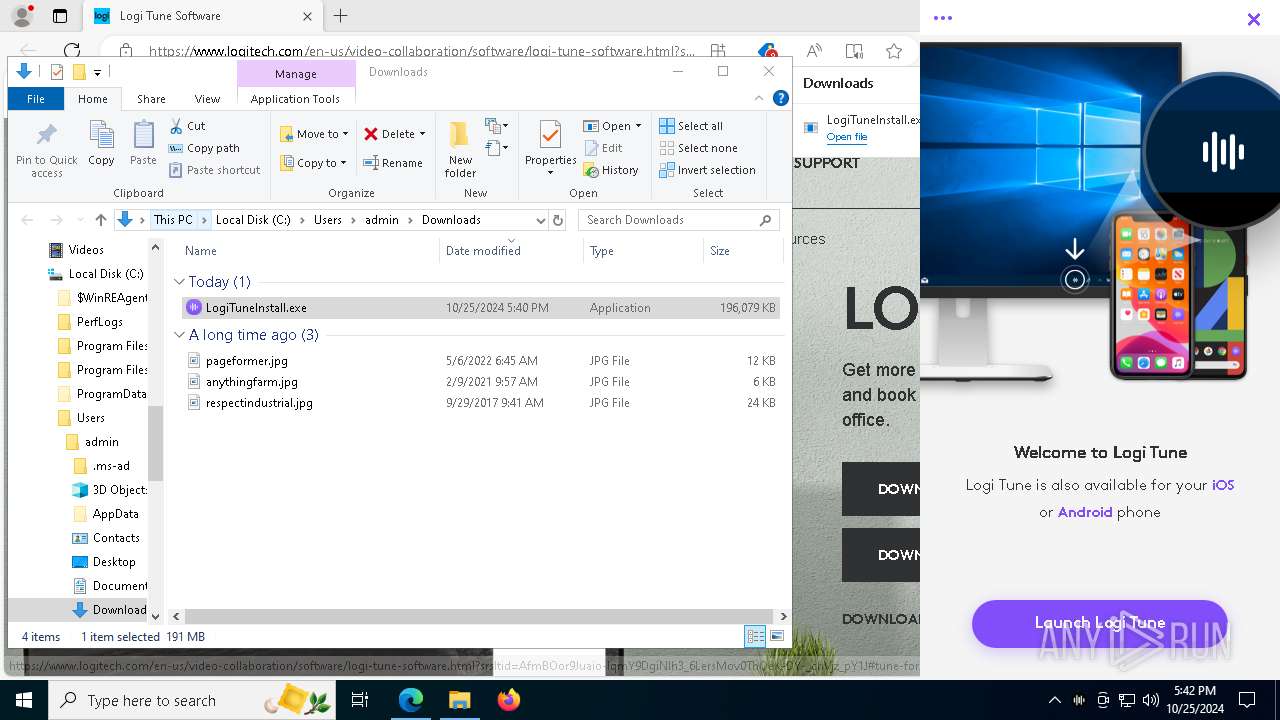
Task: Click the three dots menu in Logi Tune panel
Action: coord(942,18)
